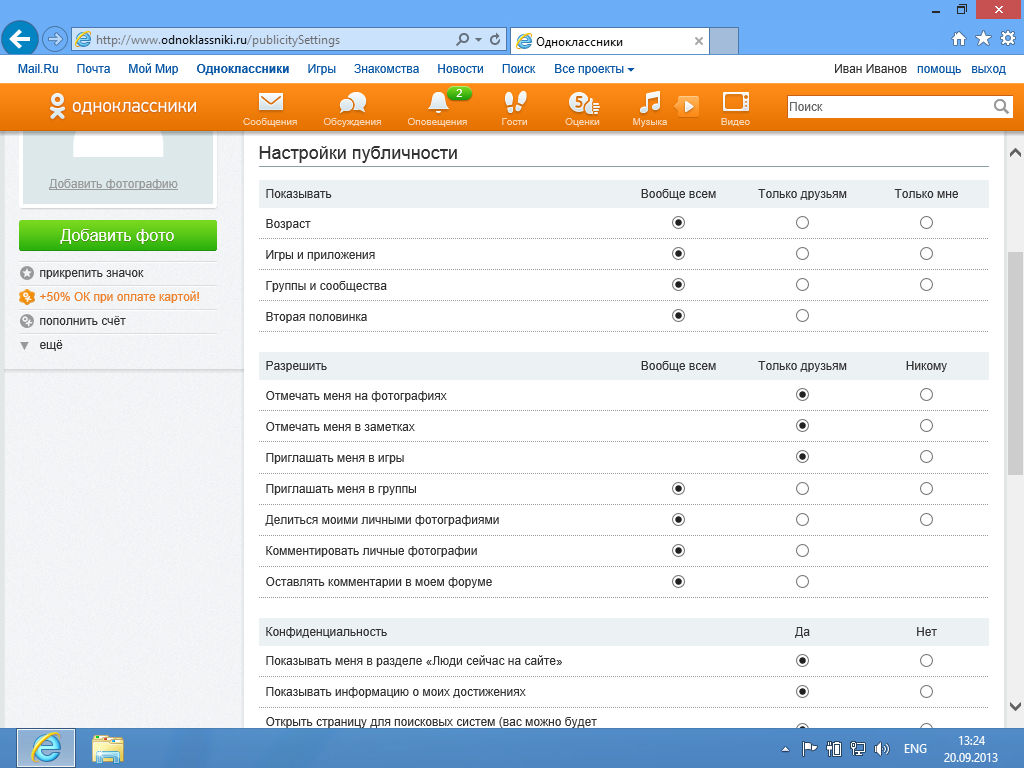Image resolution: width=1024 pixels, height=768 pixels.
Task: Show hidden tray icons arrow
Action: coord(786,750)
